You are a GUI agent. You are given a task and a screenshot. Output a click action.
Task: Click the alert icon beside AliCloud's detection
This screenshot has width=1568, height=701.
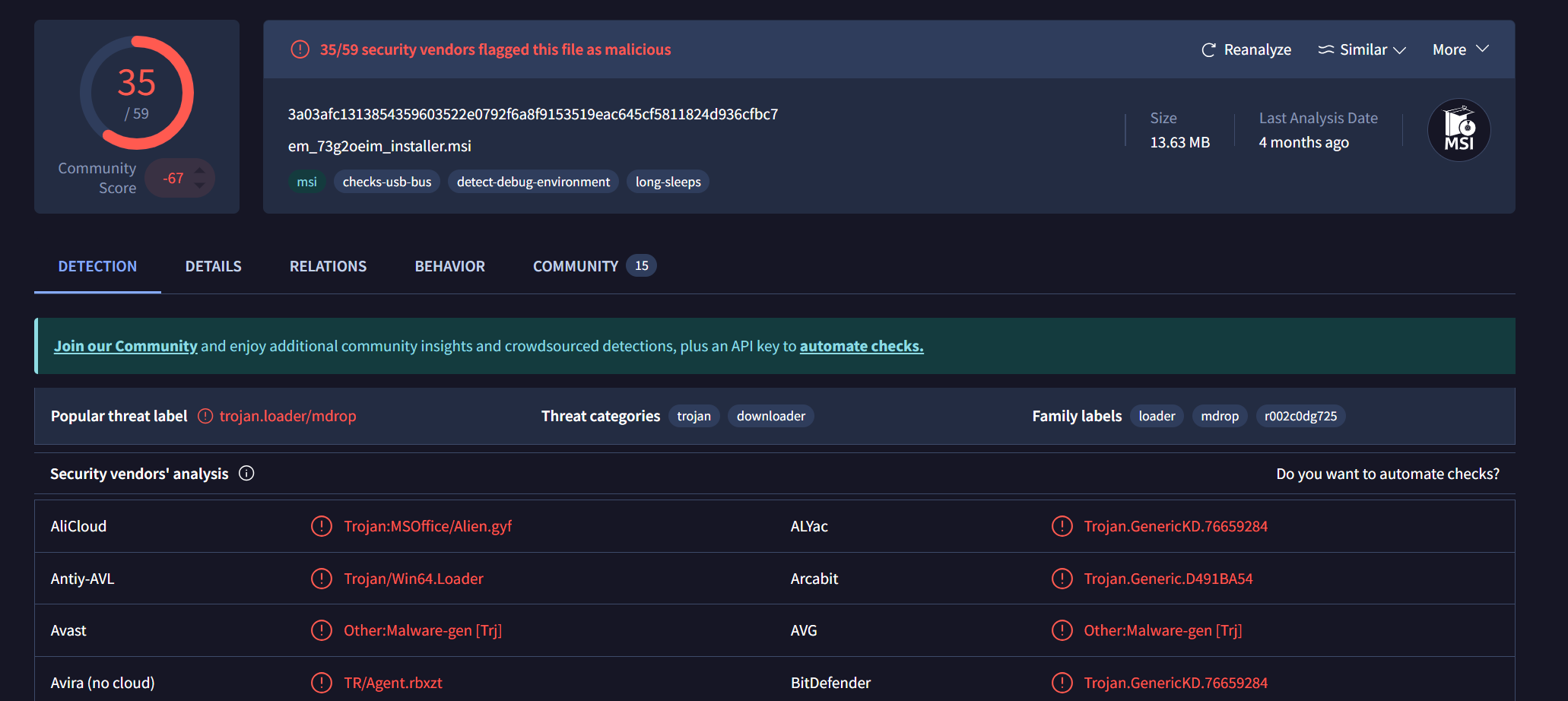pyautogui.click(x=321, y=525)
